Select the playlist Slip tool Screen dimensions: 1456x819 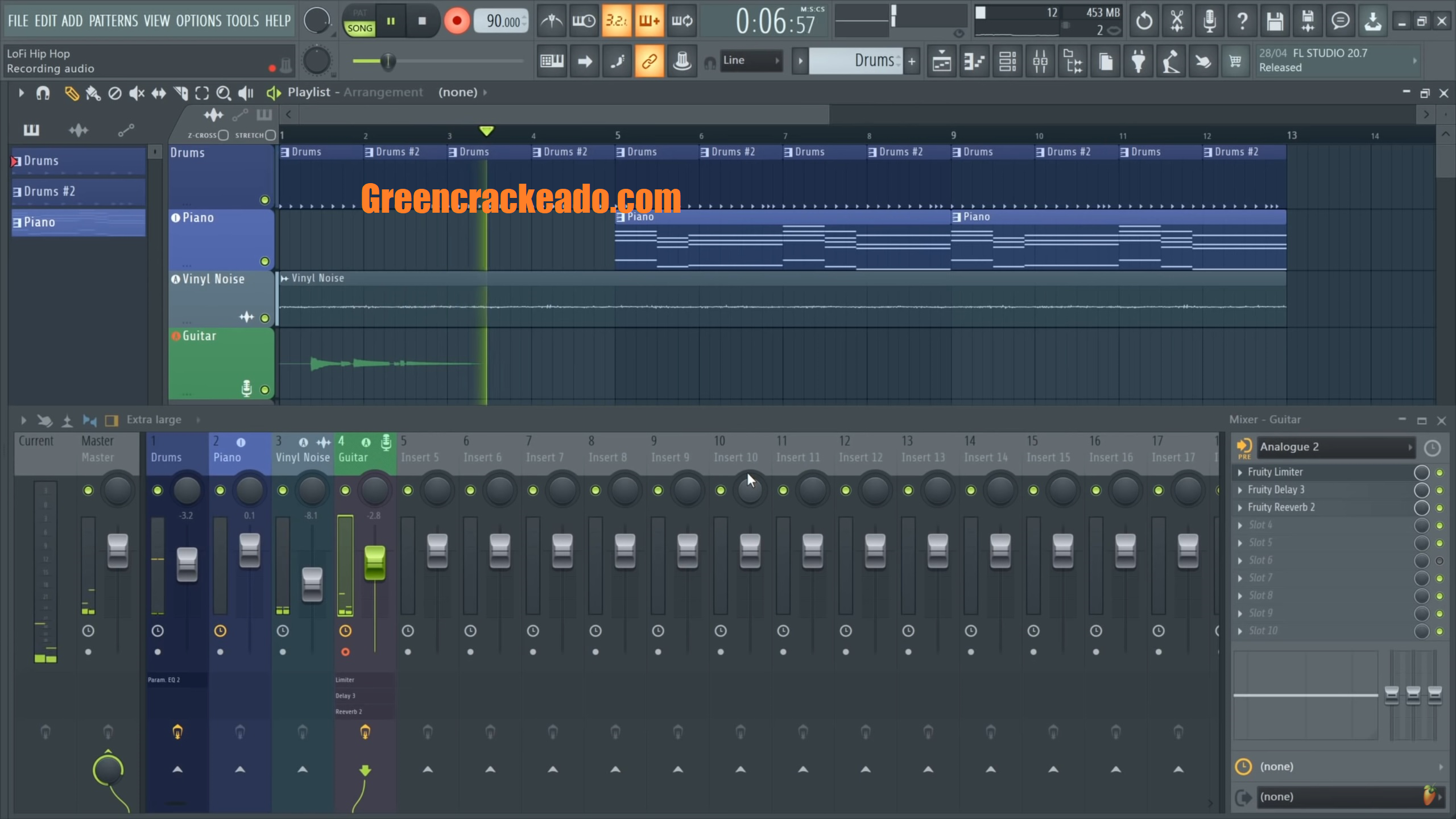click(159, 93)
